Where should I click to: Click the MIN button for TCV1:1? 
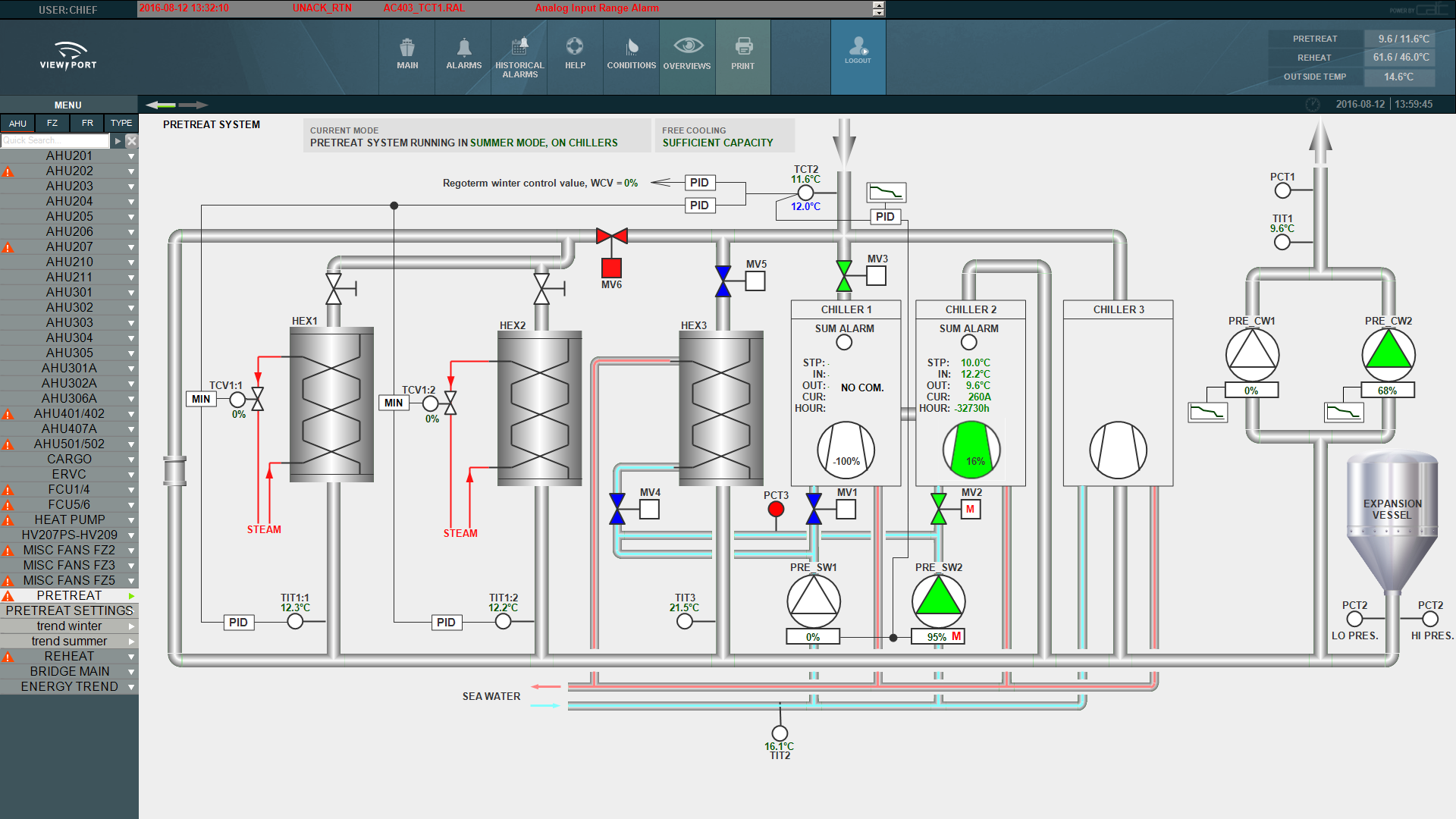tap(201, 399)
